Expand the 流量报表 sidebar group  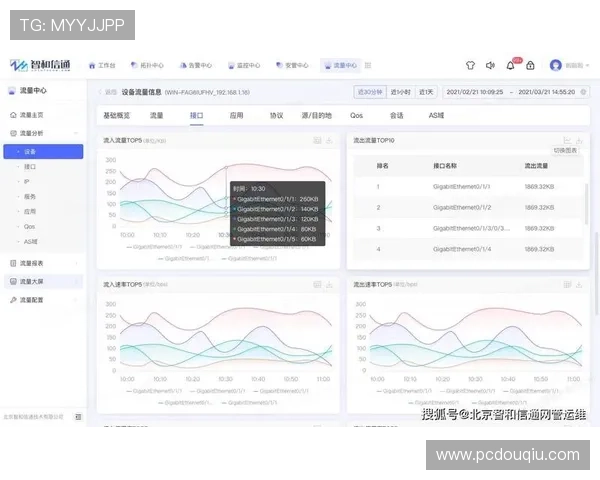coord(76,263)
